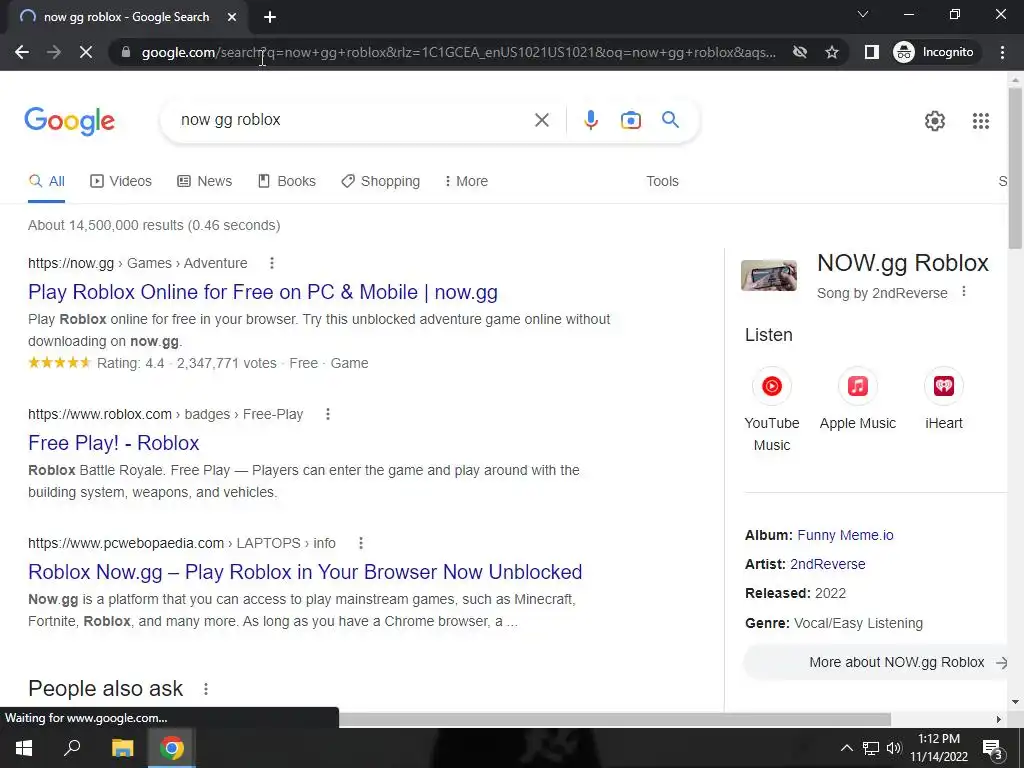The height and width of the screenshot is (768, 1024).
Task: Show hidden system tray icons
Action: point(846,748)
